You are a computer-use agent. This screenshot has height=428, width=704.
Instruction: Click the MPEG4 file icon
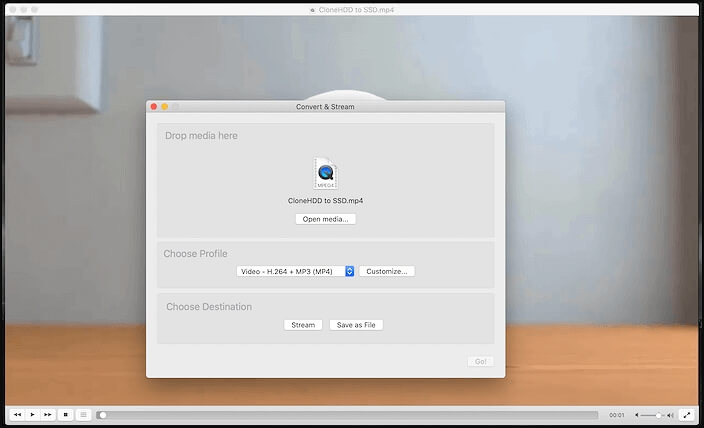click(325, 174)
